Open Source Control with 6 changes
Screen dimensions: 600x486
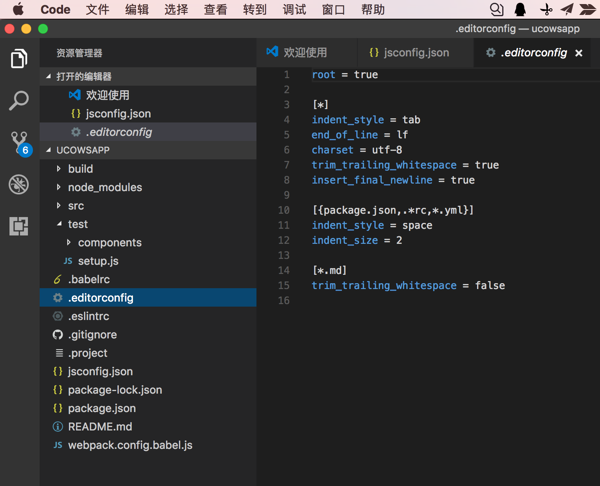tap(19, 143)
